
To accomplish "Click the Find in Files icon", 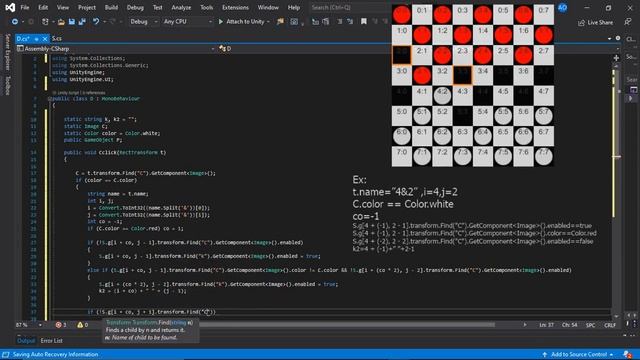I will (280, 22).
